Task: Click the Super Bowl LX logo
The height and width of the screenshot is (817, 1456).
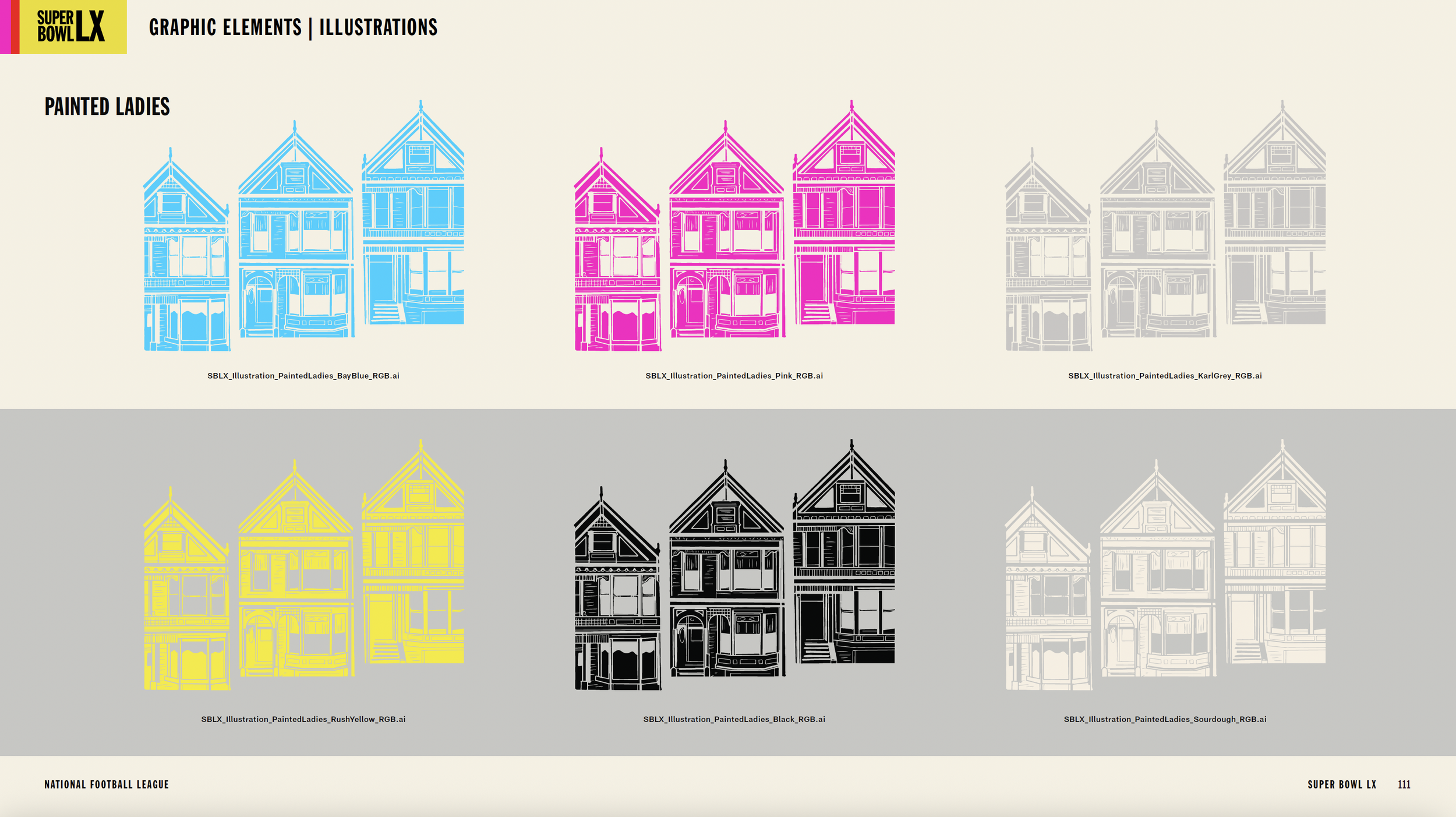Action: (72, 26)
